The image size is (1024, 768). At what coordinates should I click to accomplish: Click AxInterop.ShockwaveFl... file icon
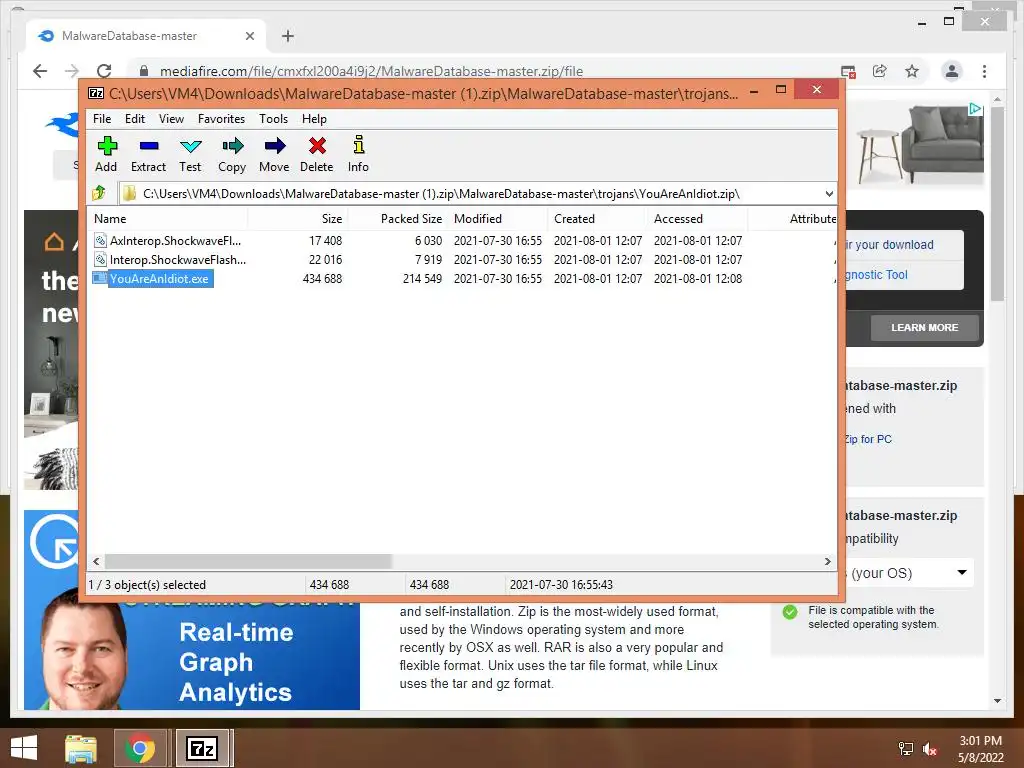[100, 240]
